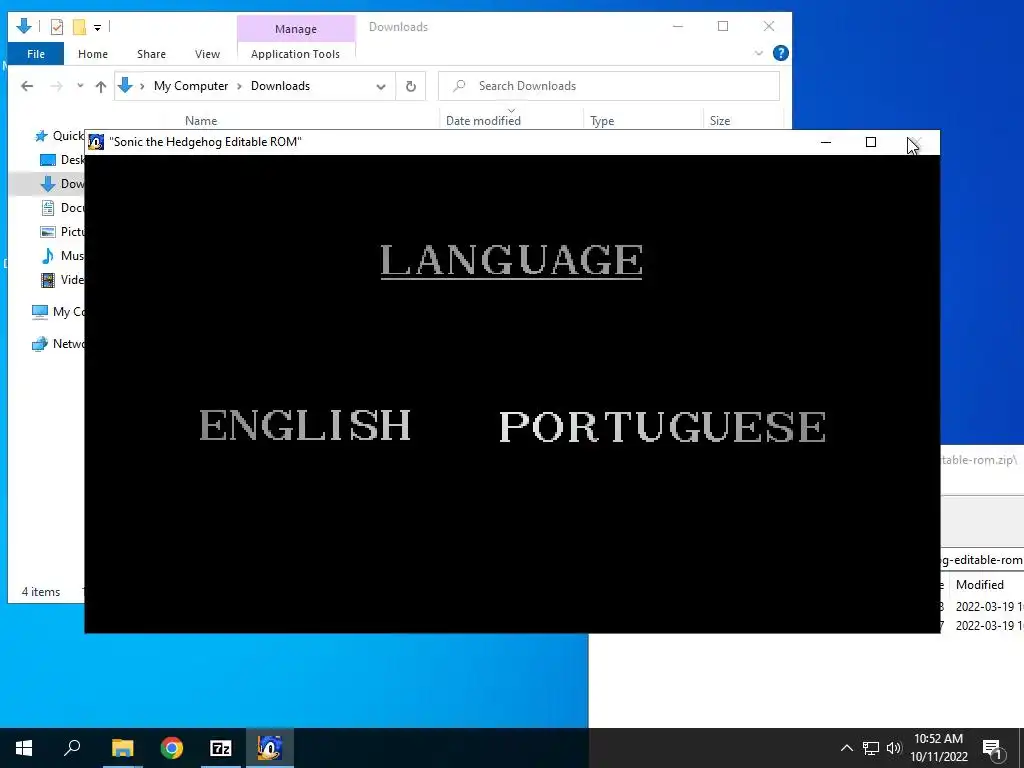Expand the Explorer ribbon chevron
Viewport: 1024px width, 768px height.
coord(758,54)
